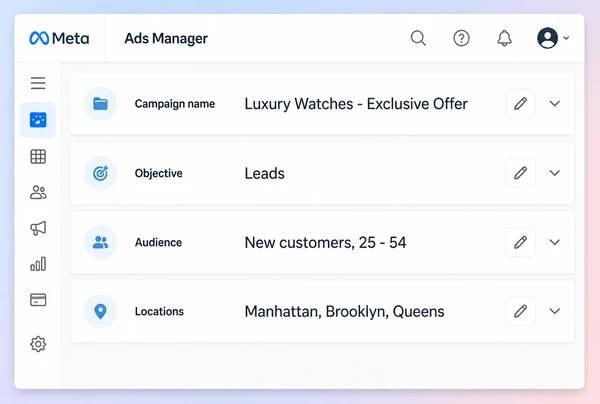The width and height of the screenshot is (600, 404).
Task: Open the megaphone ads sidebar icon
Action: [x=38, y=228]
